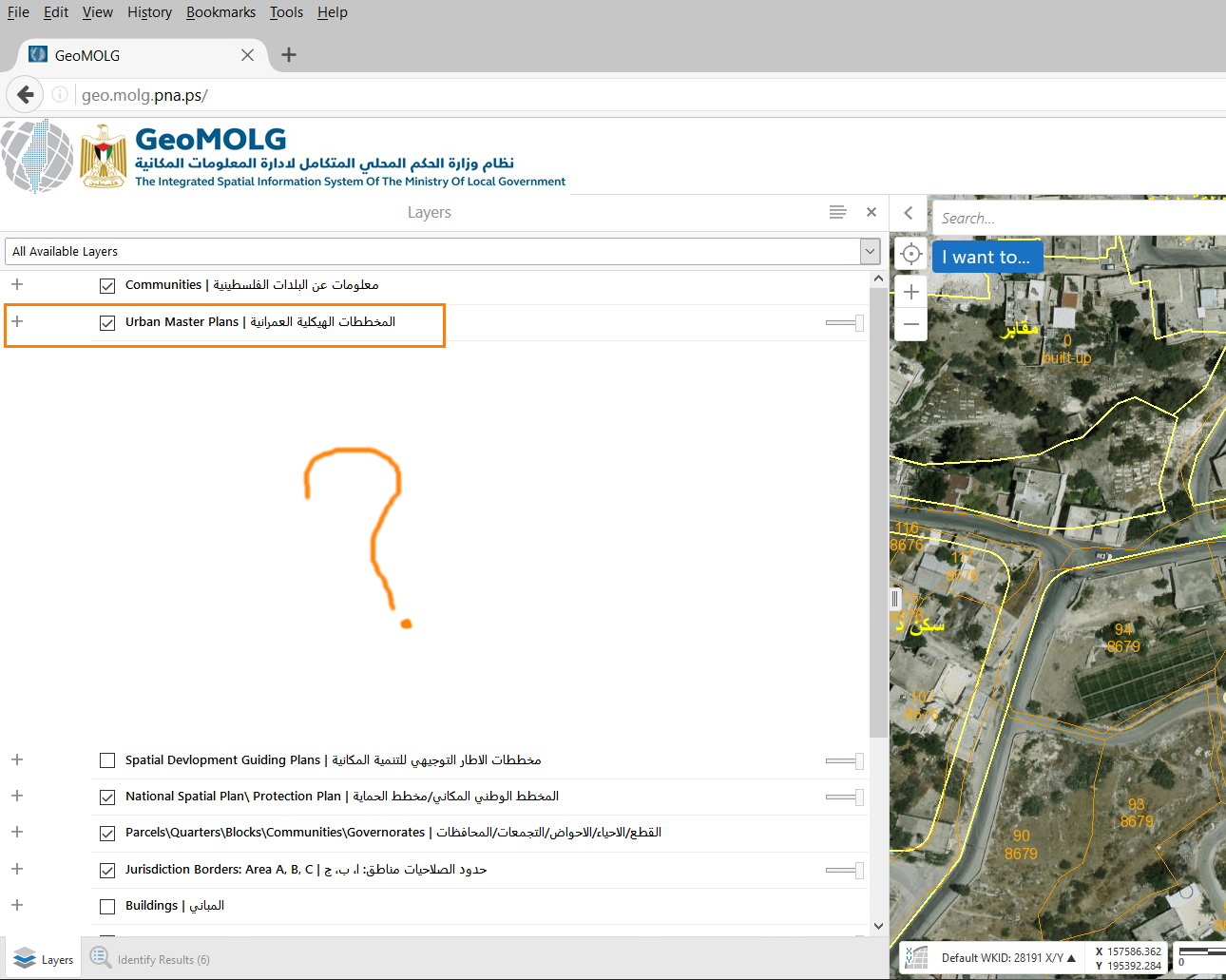Open the Bookmarks menu
Screen dimensions: 1226x980
(220, 12)
